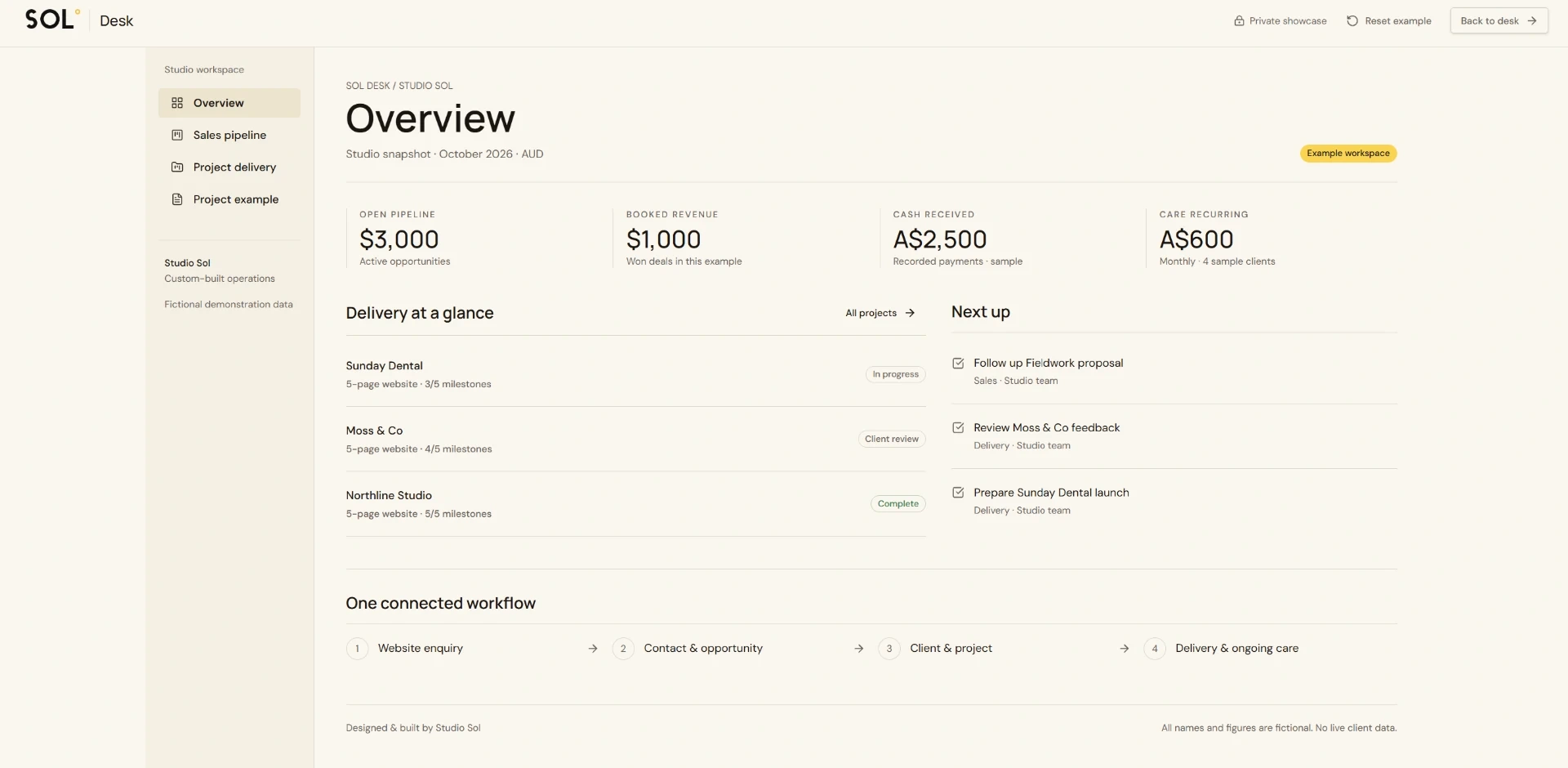Click the Project example document icon

tap(177, 199)
